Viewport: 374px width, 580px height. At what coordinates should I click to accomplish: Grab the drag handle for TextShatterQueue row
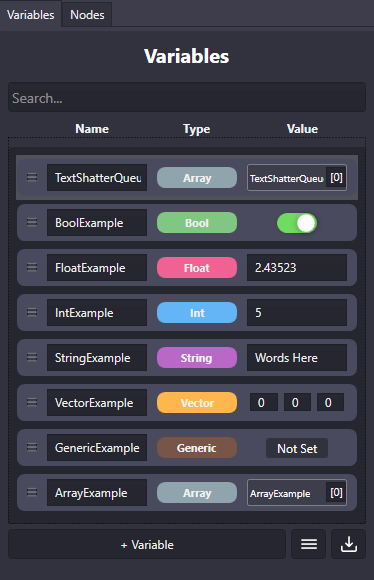(x=32, y=178)
